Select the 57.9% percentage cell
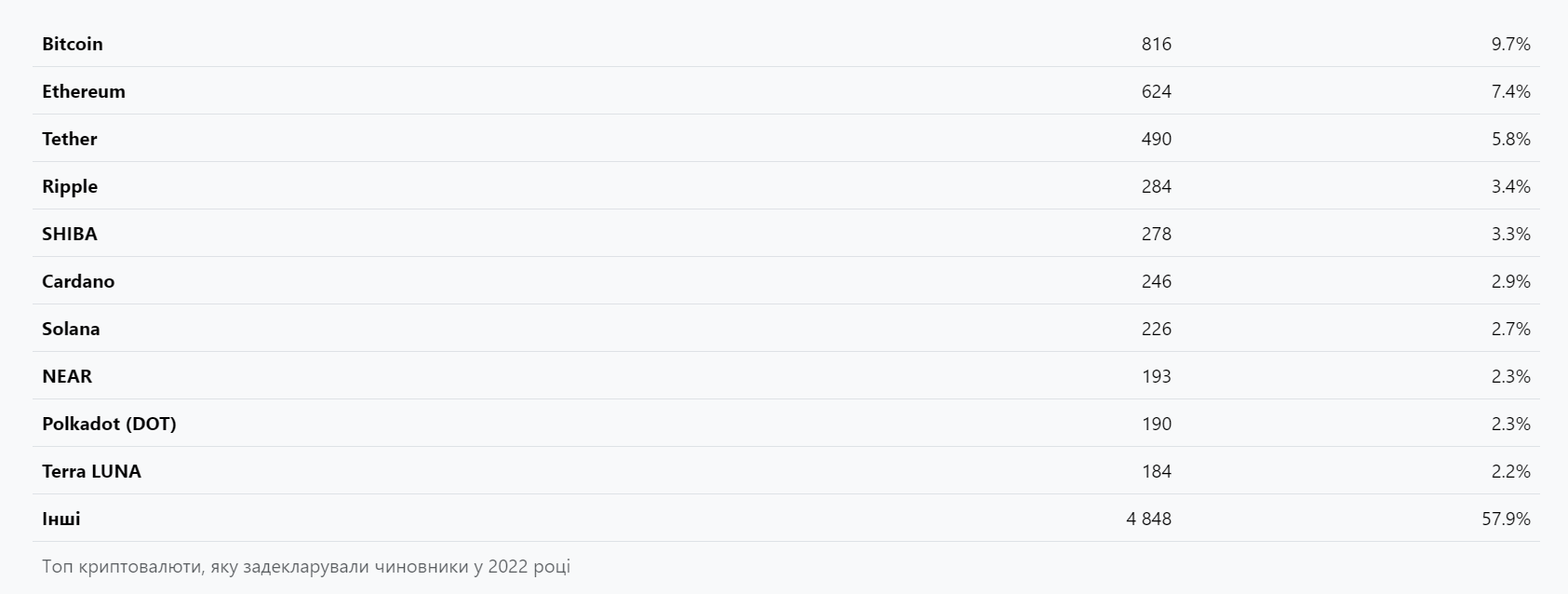Image resolution: width=1568 pixels, height=594 pixels. [1506, 519]
